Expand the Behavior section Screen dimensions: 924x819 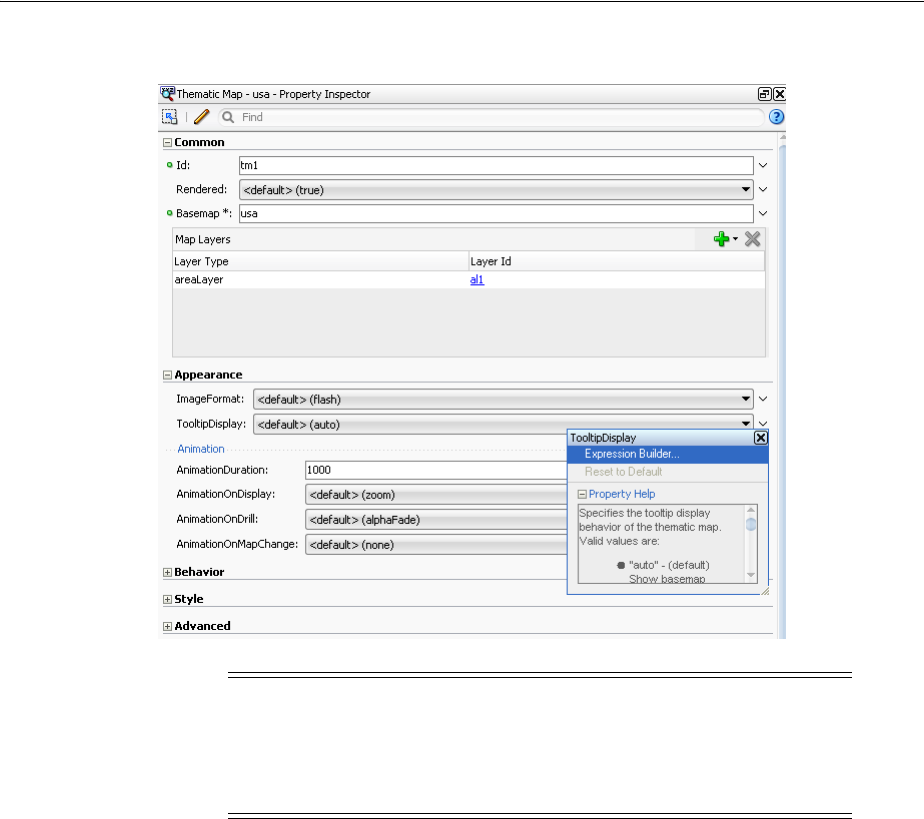click(167, 572)
